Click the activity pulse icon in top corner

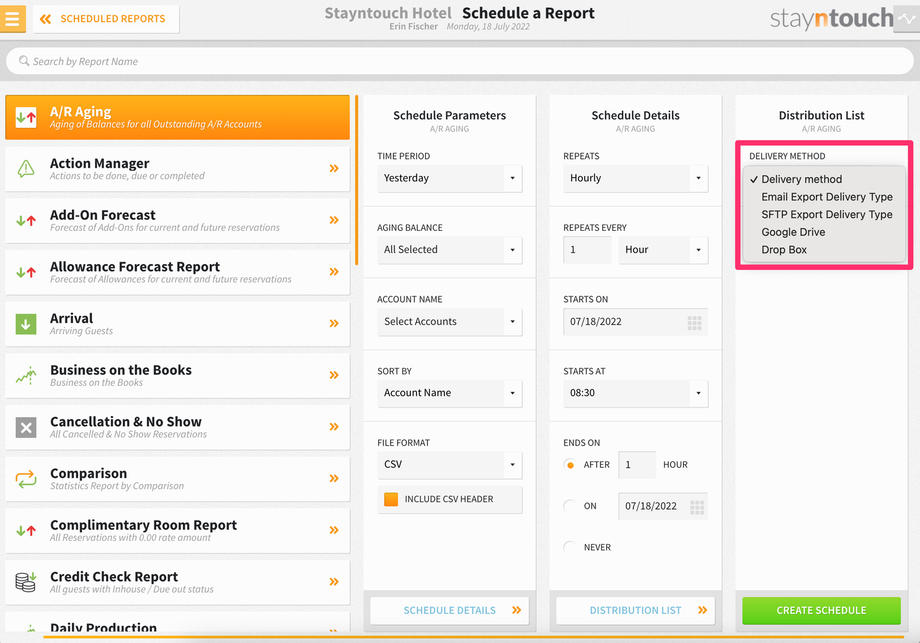click(907, 19)
